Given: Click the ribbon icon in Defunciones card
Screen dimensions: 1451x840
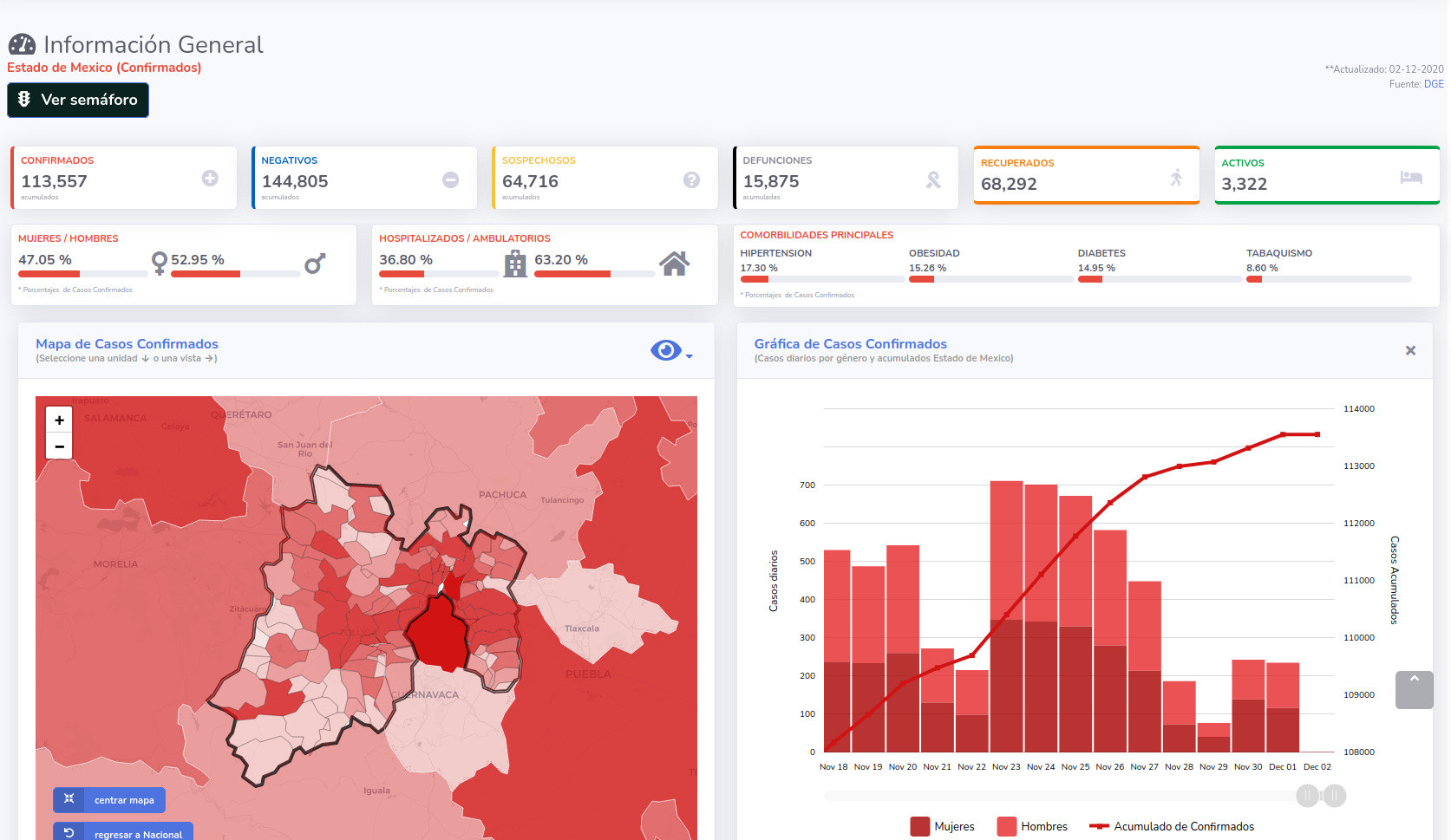Looking at the screenshot, I should pyautogui.click(x=933, y=179).
